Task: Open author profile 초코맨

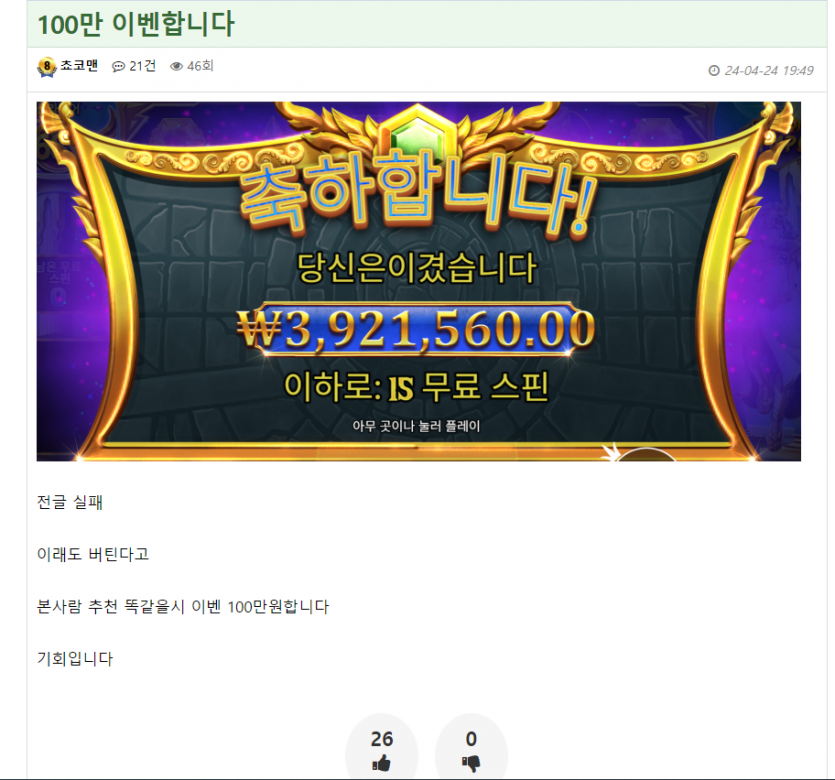Action: (79, 65)
